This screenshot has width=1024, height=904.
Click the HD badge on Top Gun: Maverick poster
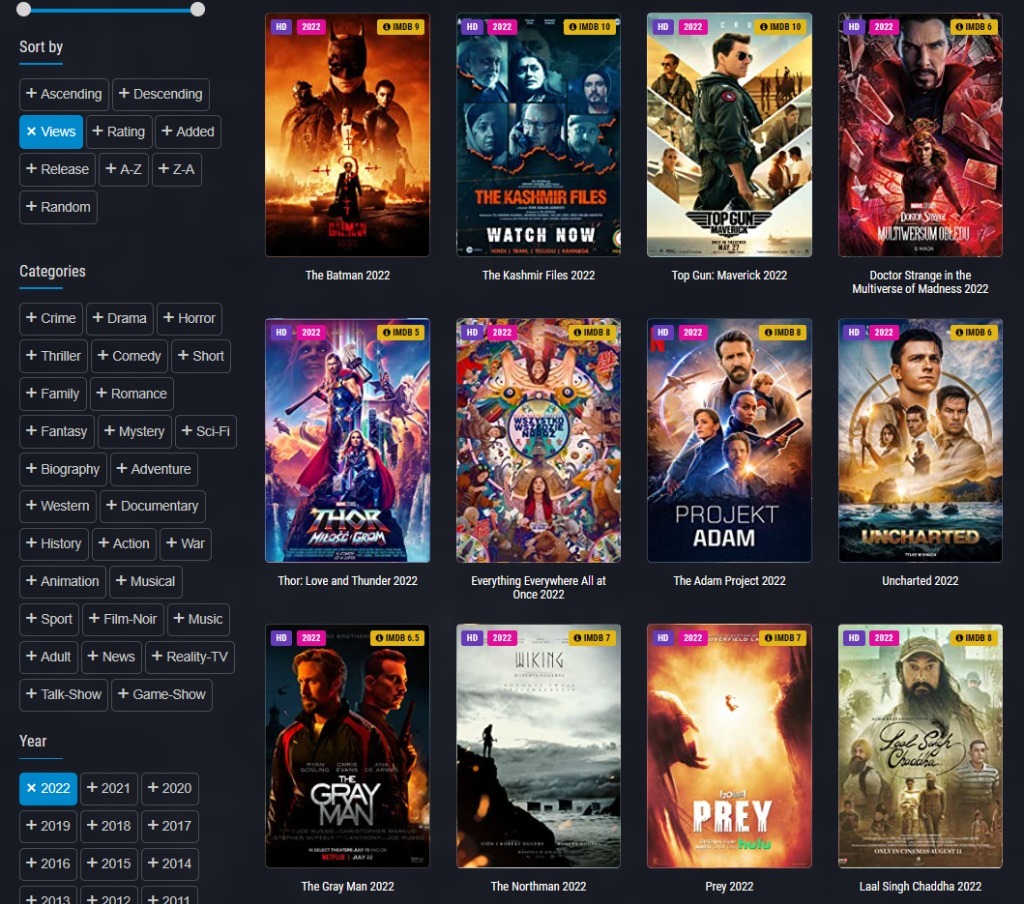click(663, 27)
